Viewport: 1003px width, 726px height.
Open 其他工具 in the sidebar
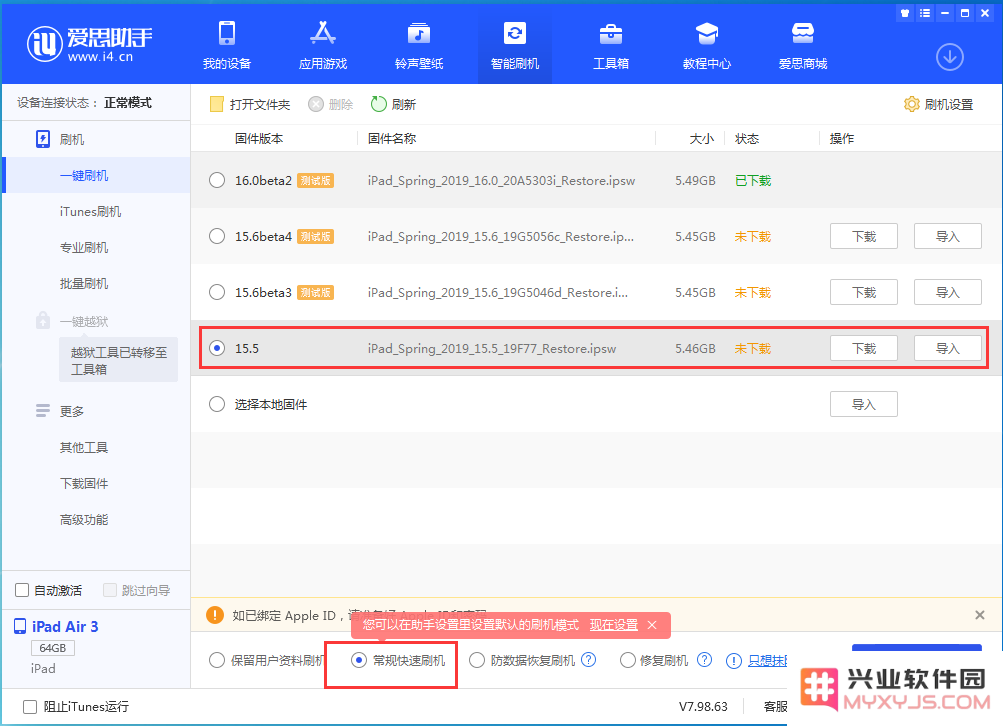click(x=84, y=447)
